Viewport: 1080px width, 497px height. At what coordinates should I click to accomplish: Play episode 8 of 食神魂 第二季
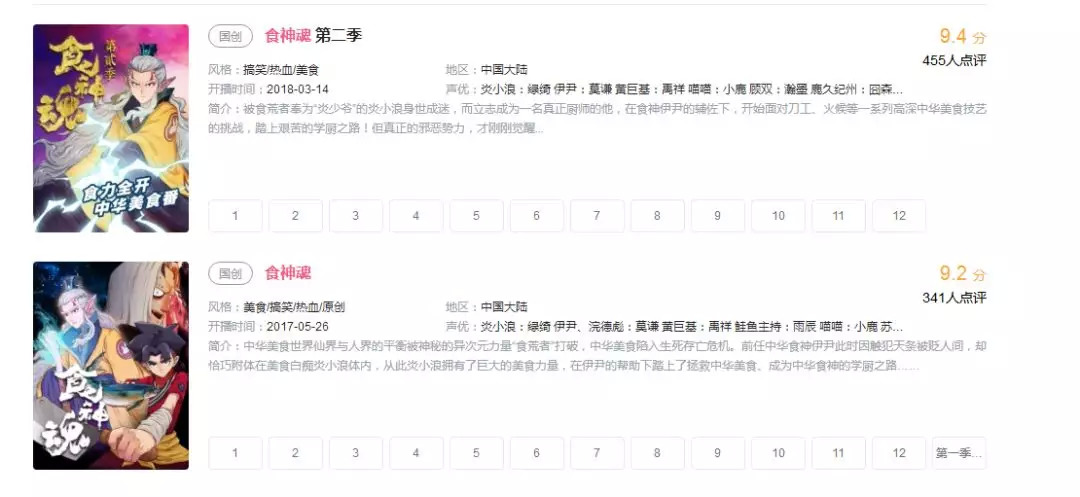point(658,215)
